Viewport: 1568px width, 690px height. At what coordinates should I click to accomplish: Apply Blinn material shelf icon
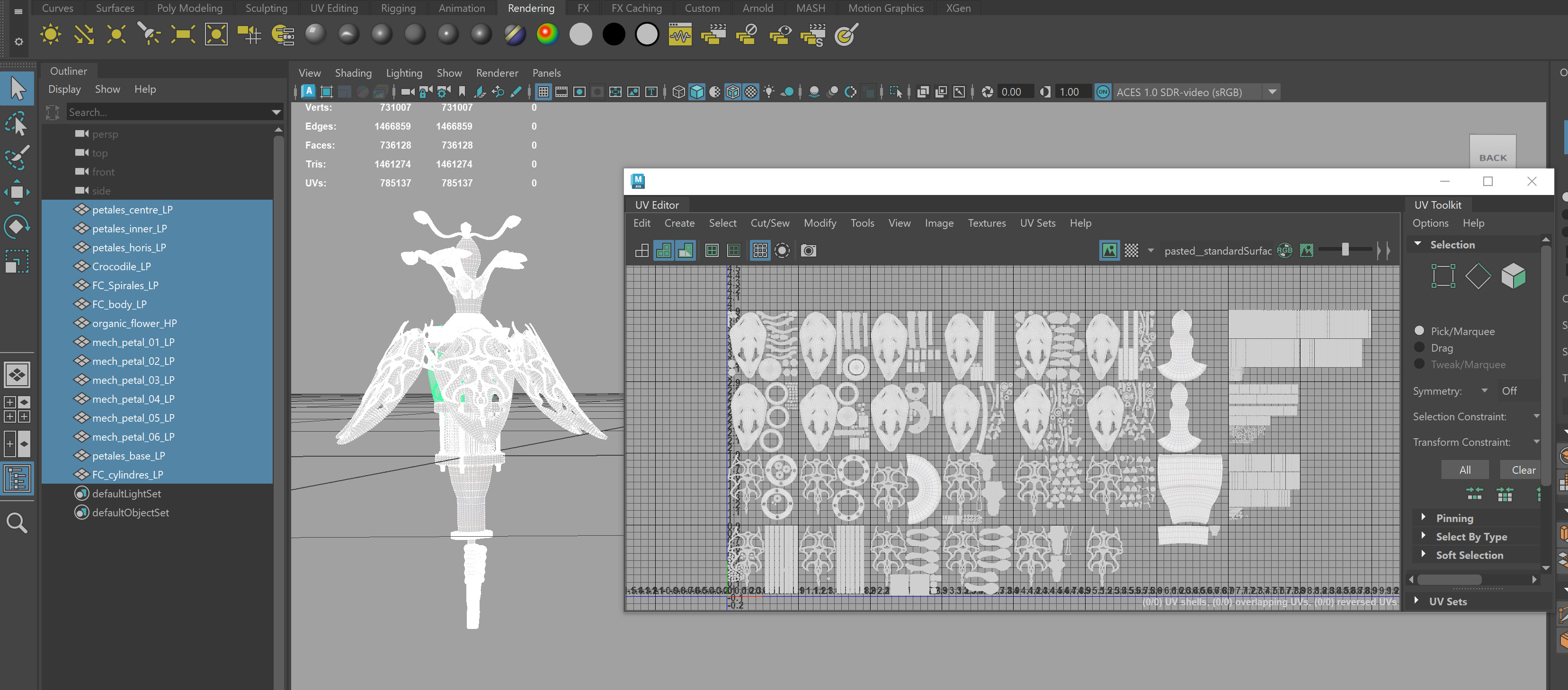(382, 34)
